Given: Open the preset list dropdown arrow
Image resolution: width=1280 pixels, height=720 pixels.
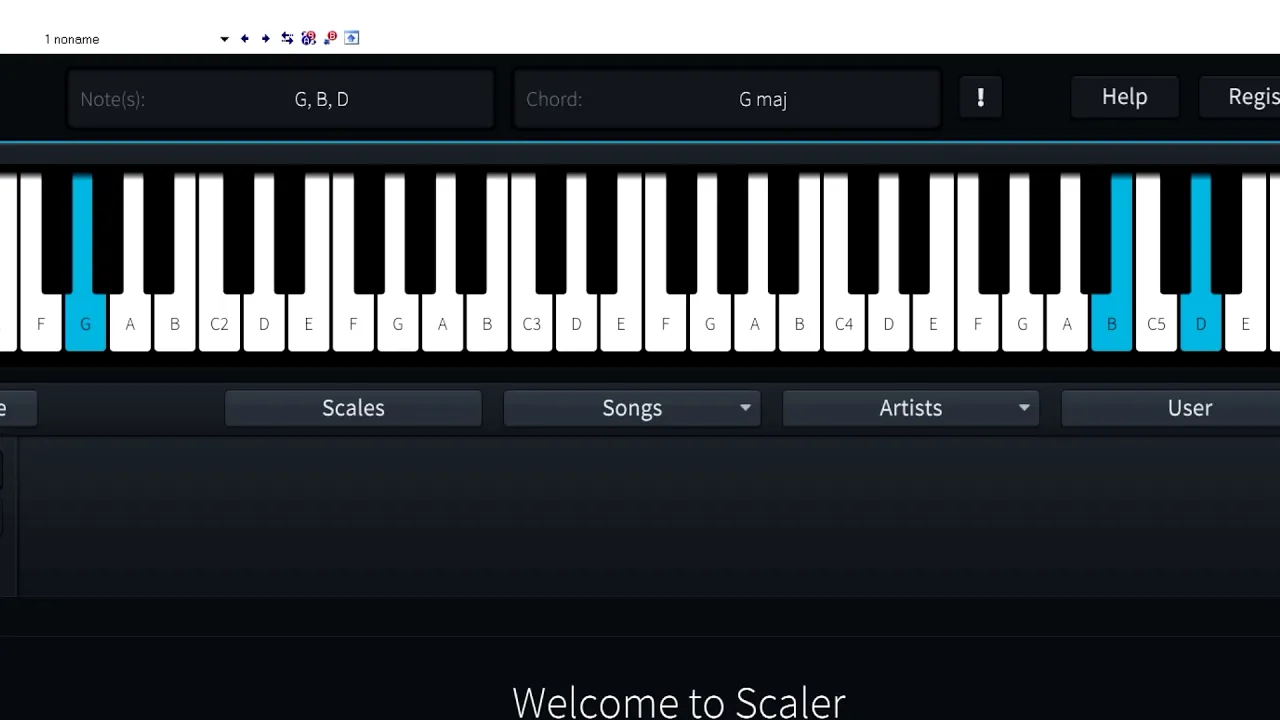Looking at the screenshot, I should click(x=224, y=39).
